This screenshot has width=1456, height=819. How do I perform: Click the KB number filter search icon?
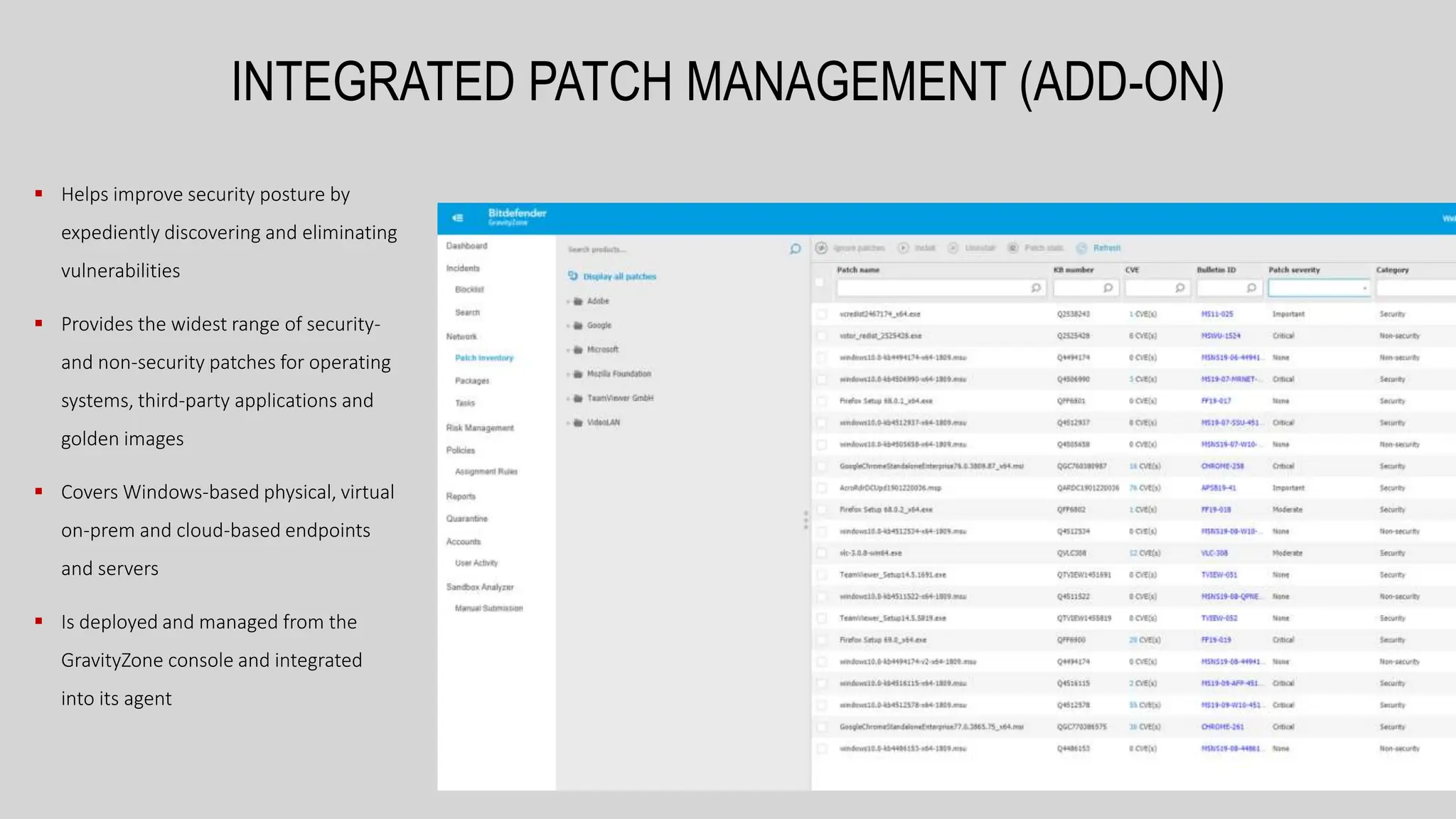coord(1108,288)
